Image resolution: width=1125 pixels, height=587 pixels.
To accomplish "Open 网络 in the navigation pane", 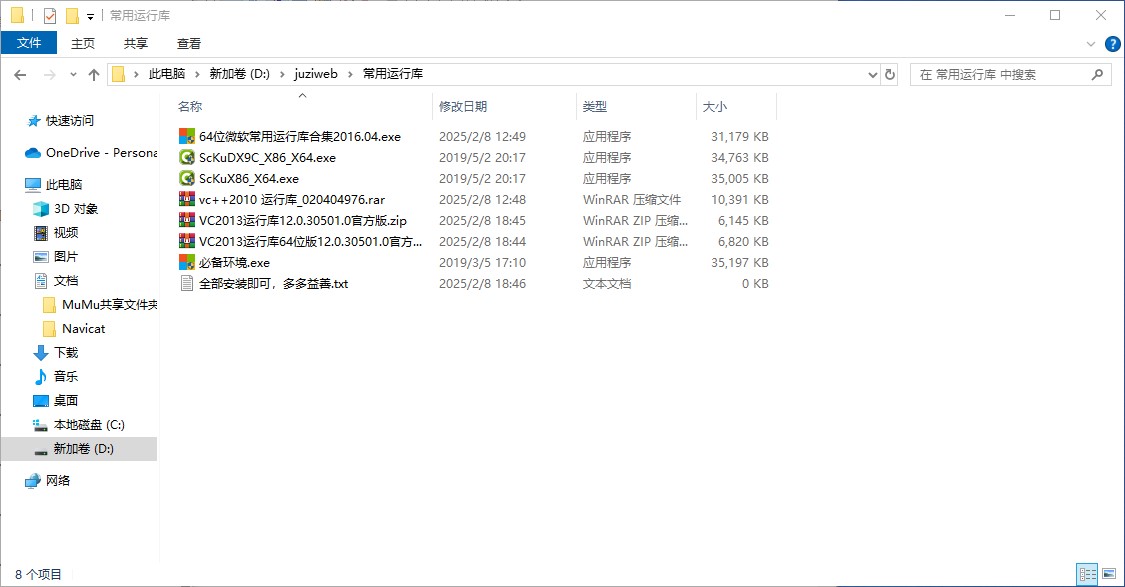I will (47, 481).
